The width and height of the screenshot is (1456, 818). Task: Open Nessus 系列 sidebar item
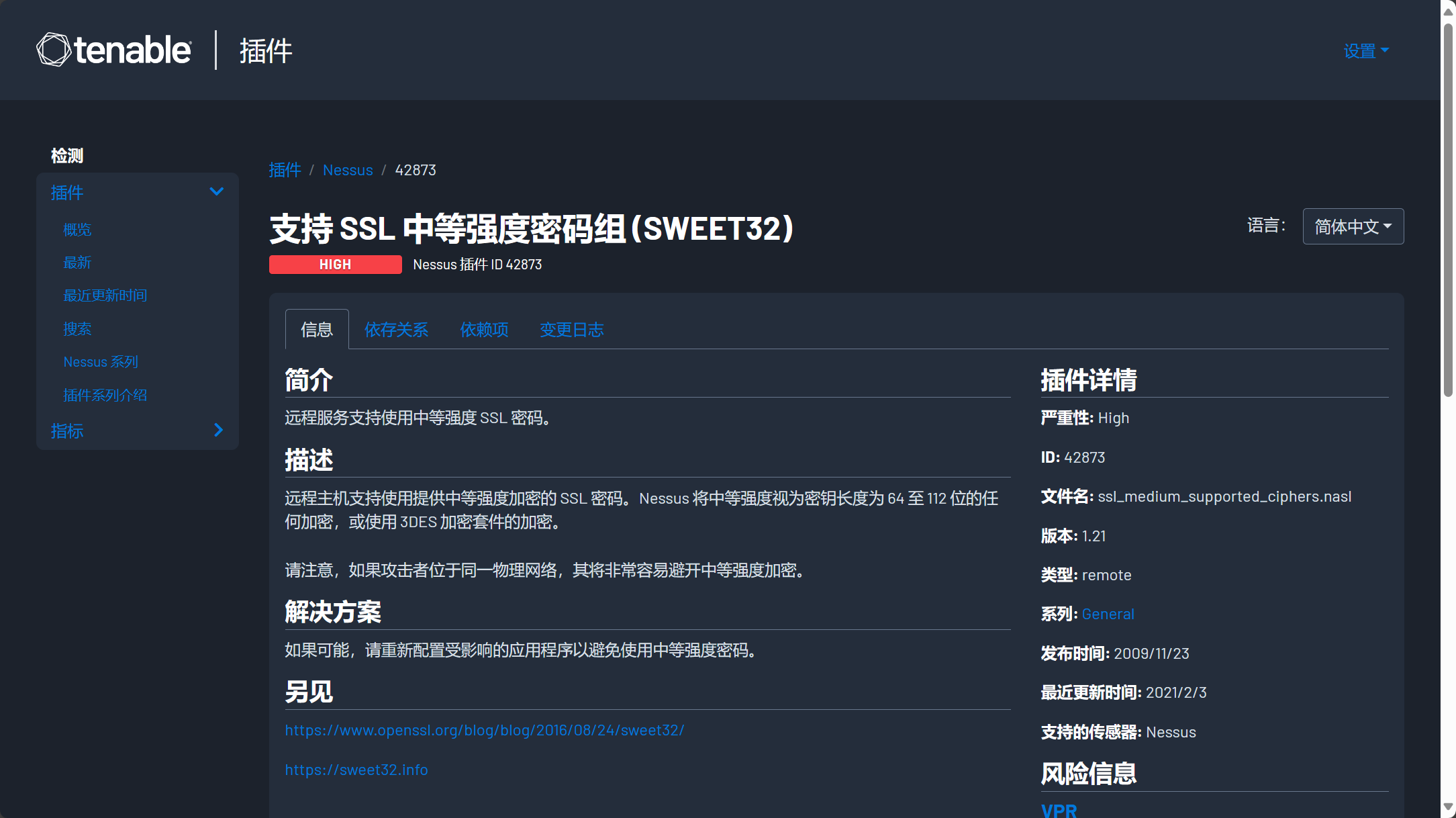tap(101, 362)
